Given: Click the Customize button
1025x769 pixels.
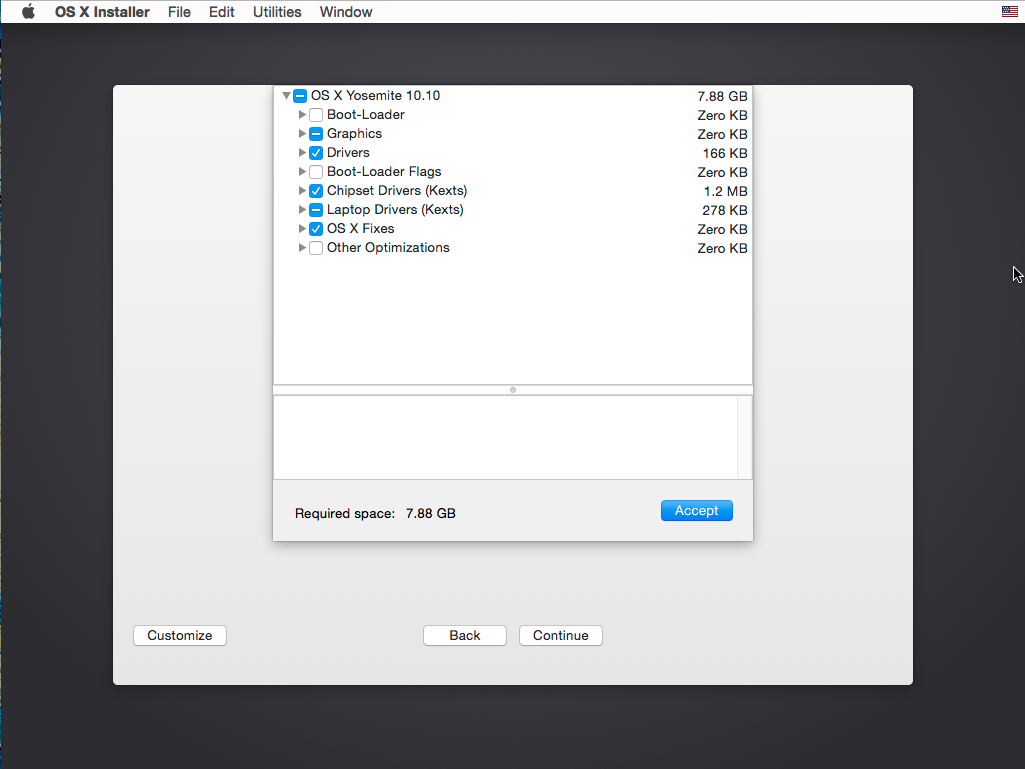Looking at the screenshot, I should pos(180,636).
